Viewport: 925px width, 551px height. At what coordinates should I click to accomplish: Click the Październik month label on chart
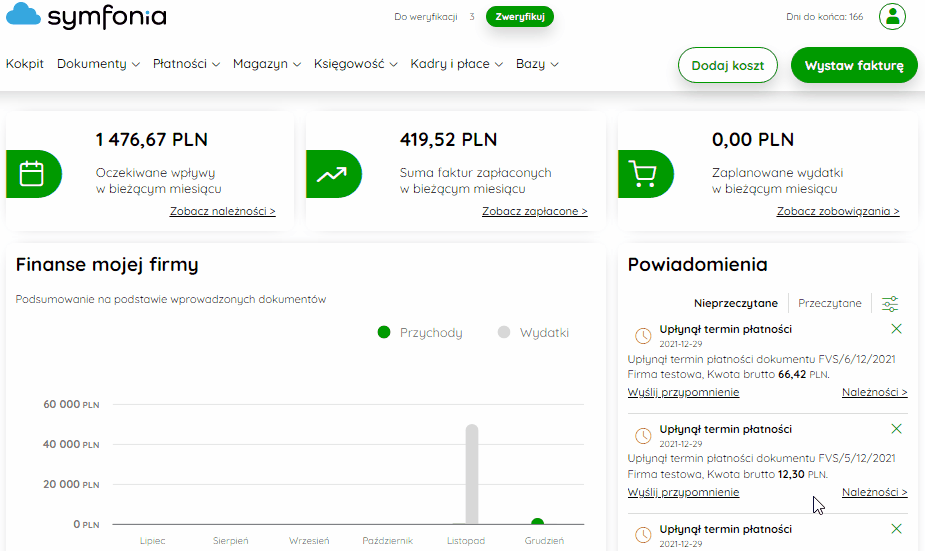point(388,540)
